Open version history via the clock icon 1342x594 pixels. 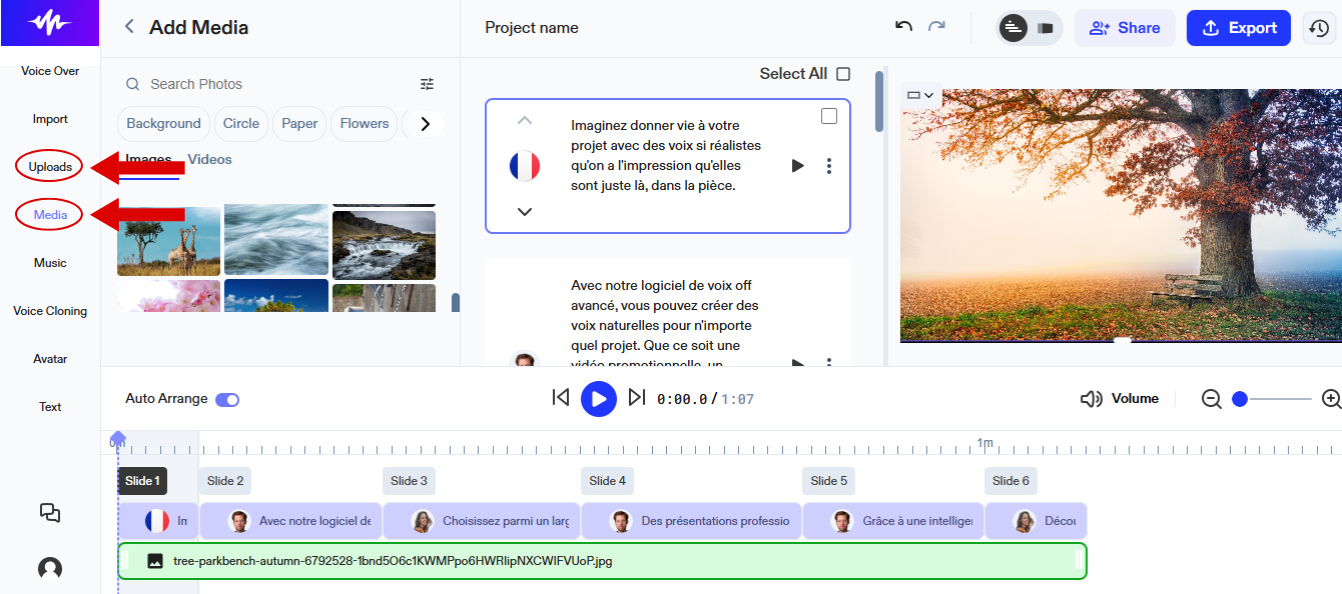pos(1319,27)
